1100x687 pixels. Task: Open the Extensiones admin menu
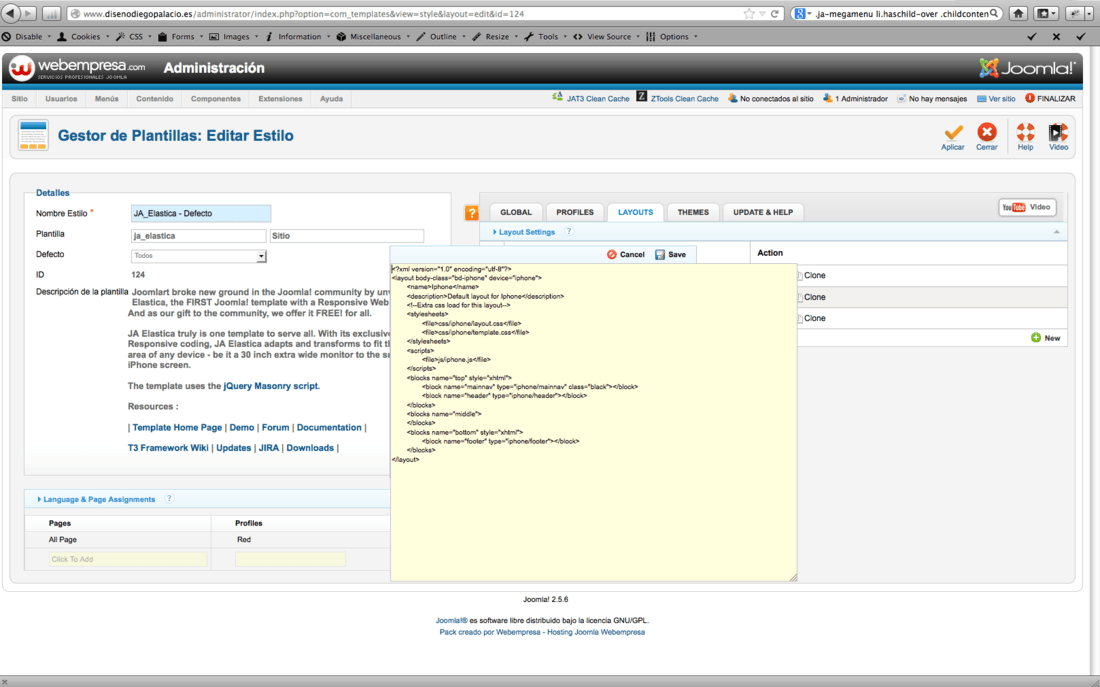(280, 99)
